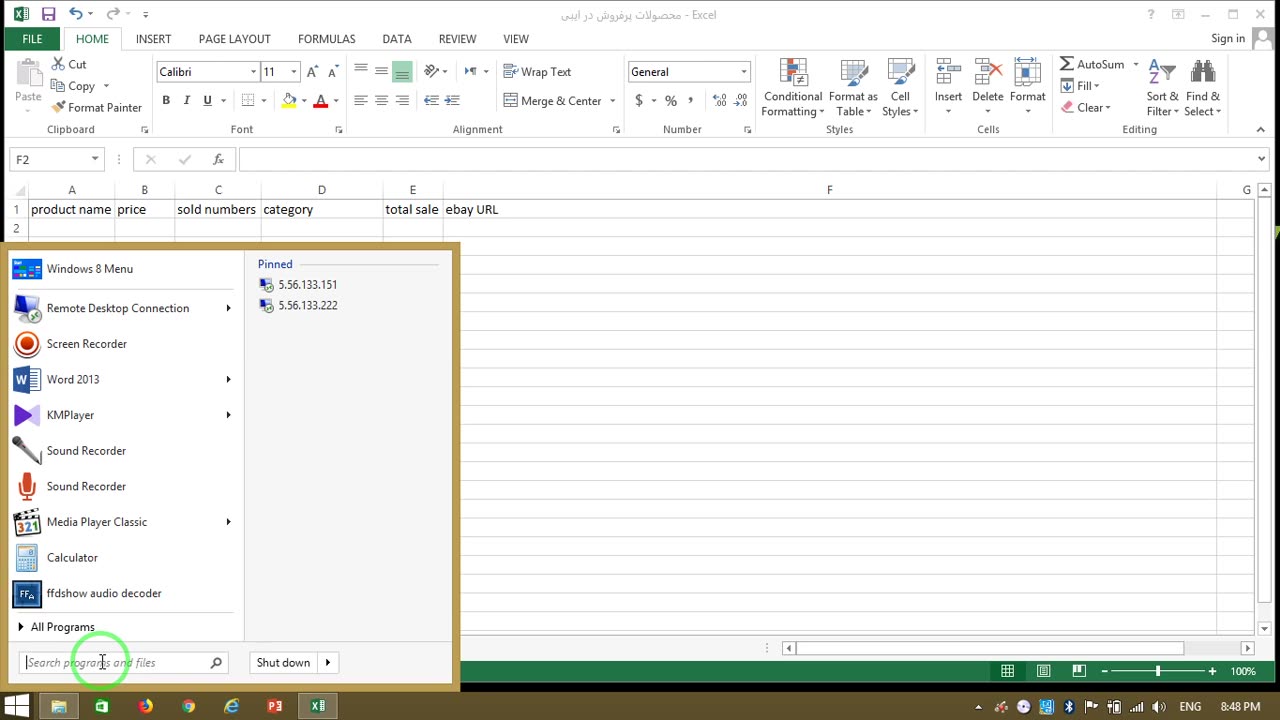Increase the cell indent

452,100
